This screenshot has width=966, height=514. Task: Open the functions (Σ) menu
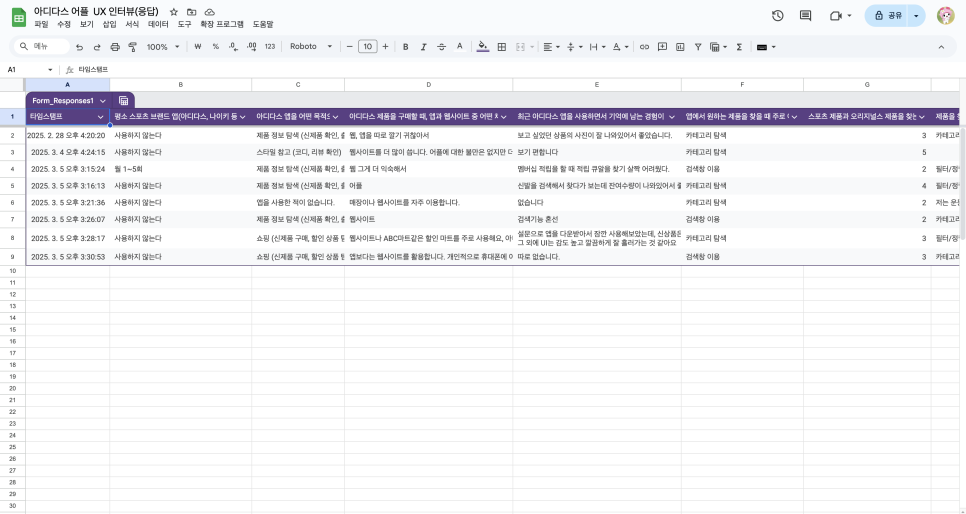[739, 47]
